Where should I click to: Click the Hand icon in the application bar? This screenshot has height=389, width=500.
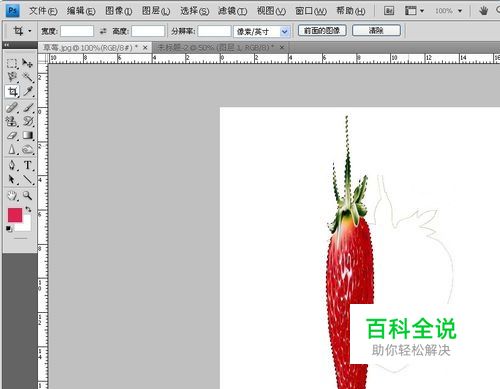[x=483, y=11]
